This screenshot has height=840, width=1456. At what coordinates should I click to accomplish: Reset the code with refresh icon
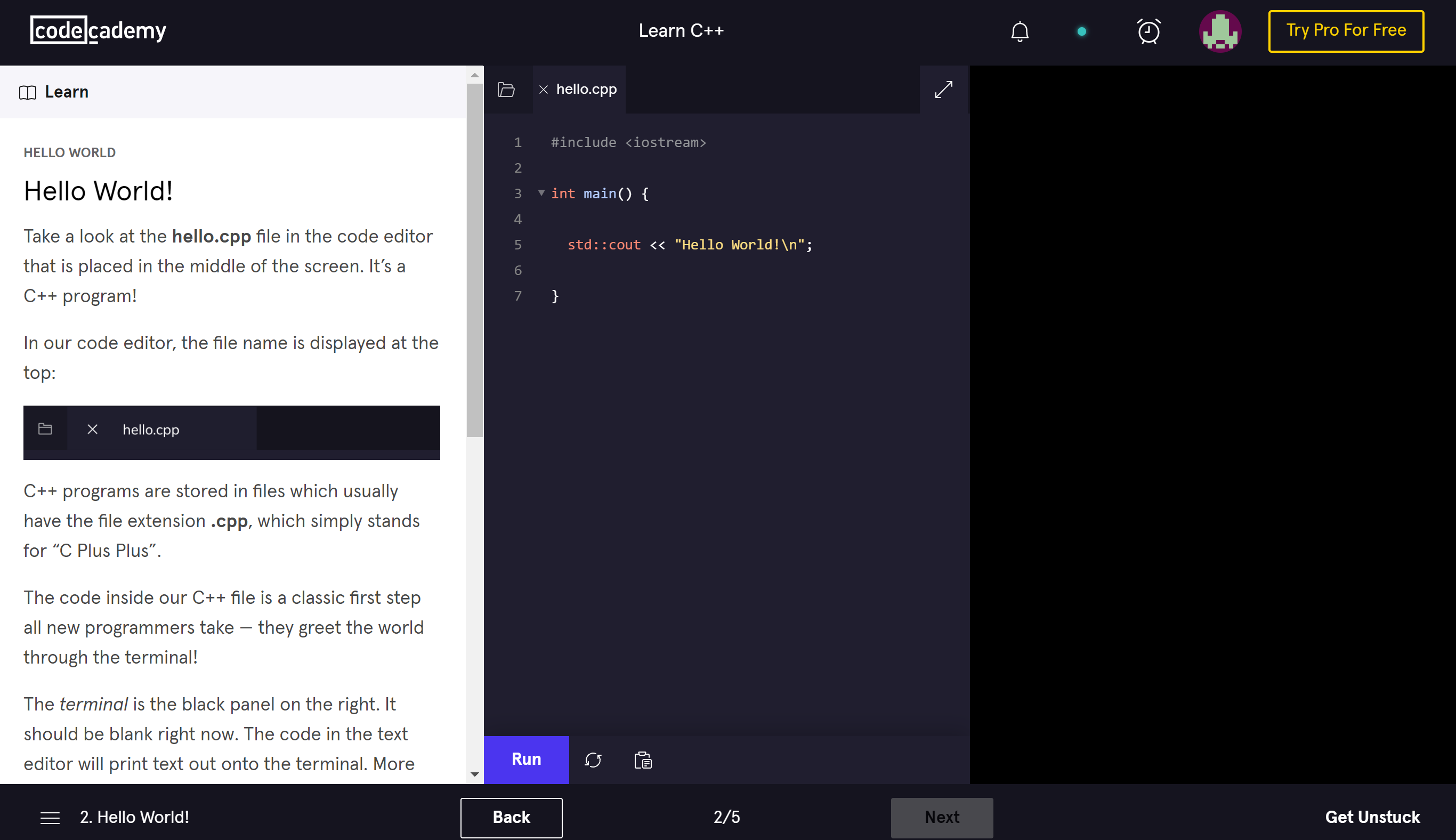(593, 760)
